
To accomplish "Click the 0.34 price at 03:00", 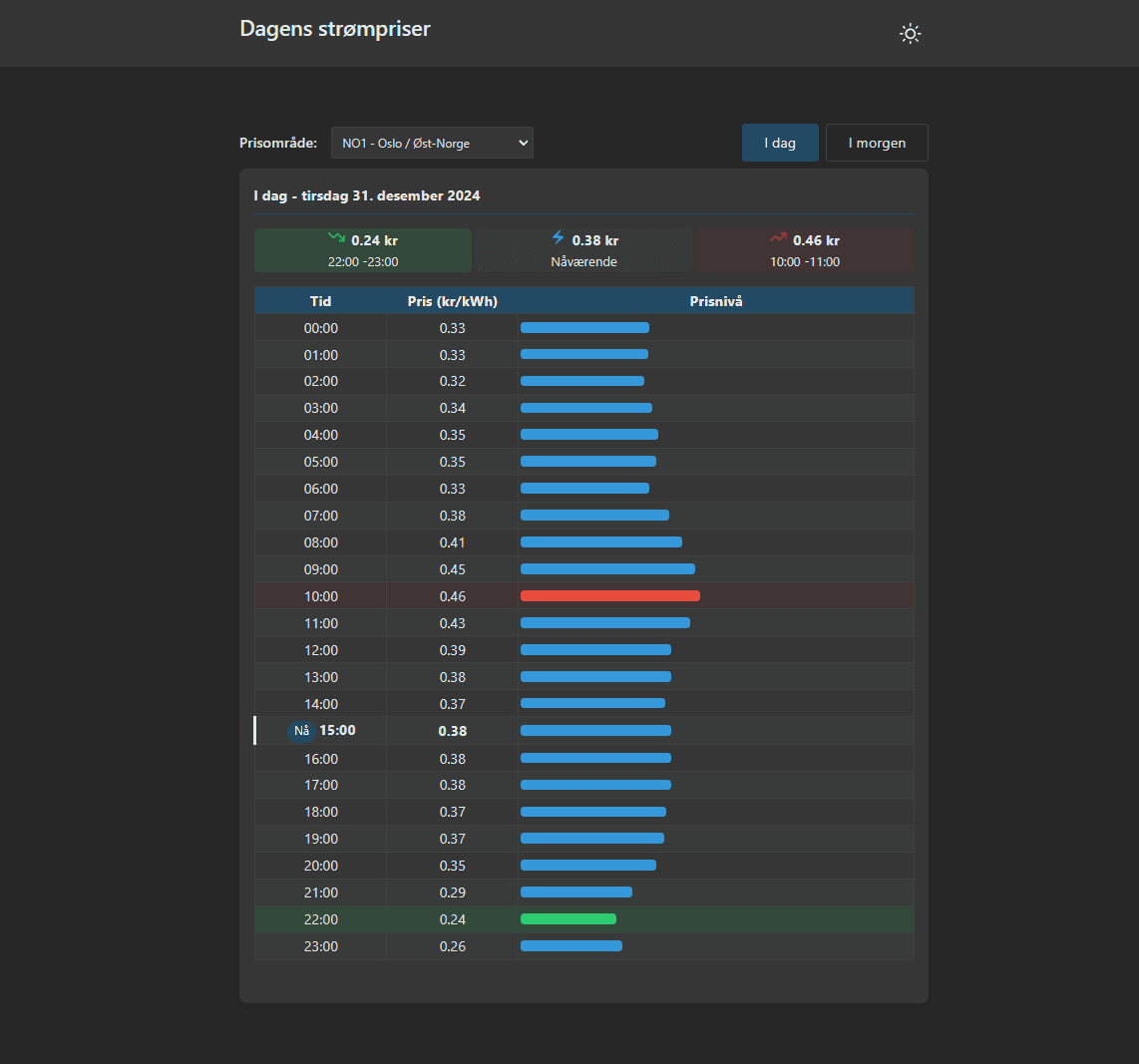I will point(453,408).
